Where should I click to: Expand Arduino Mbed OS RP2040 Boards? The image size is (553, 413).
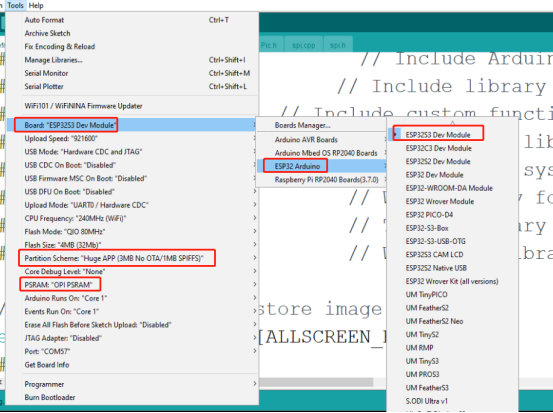322,153
